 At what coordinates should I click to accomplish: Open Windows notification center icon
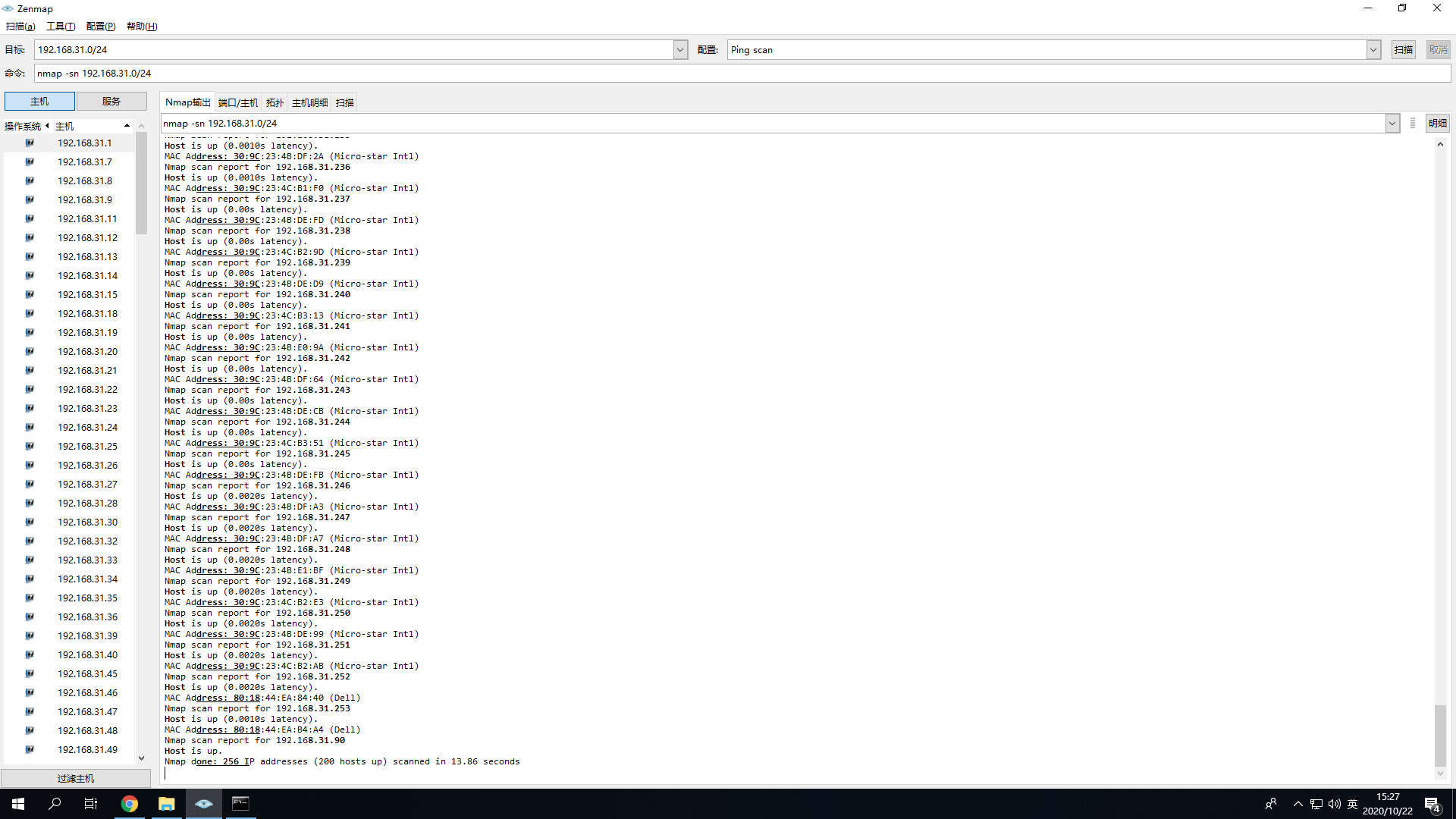pyautogui.click(x=1432, y=804)
